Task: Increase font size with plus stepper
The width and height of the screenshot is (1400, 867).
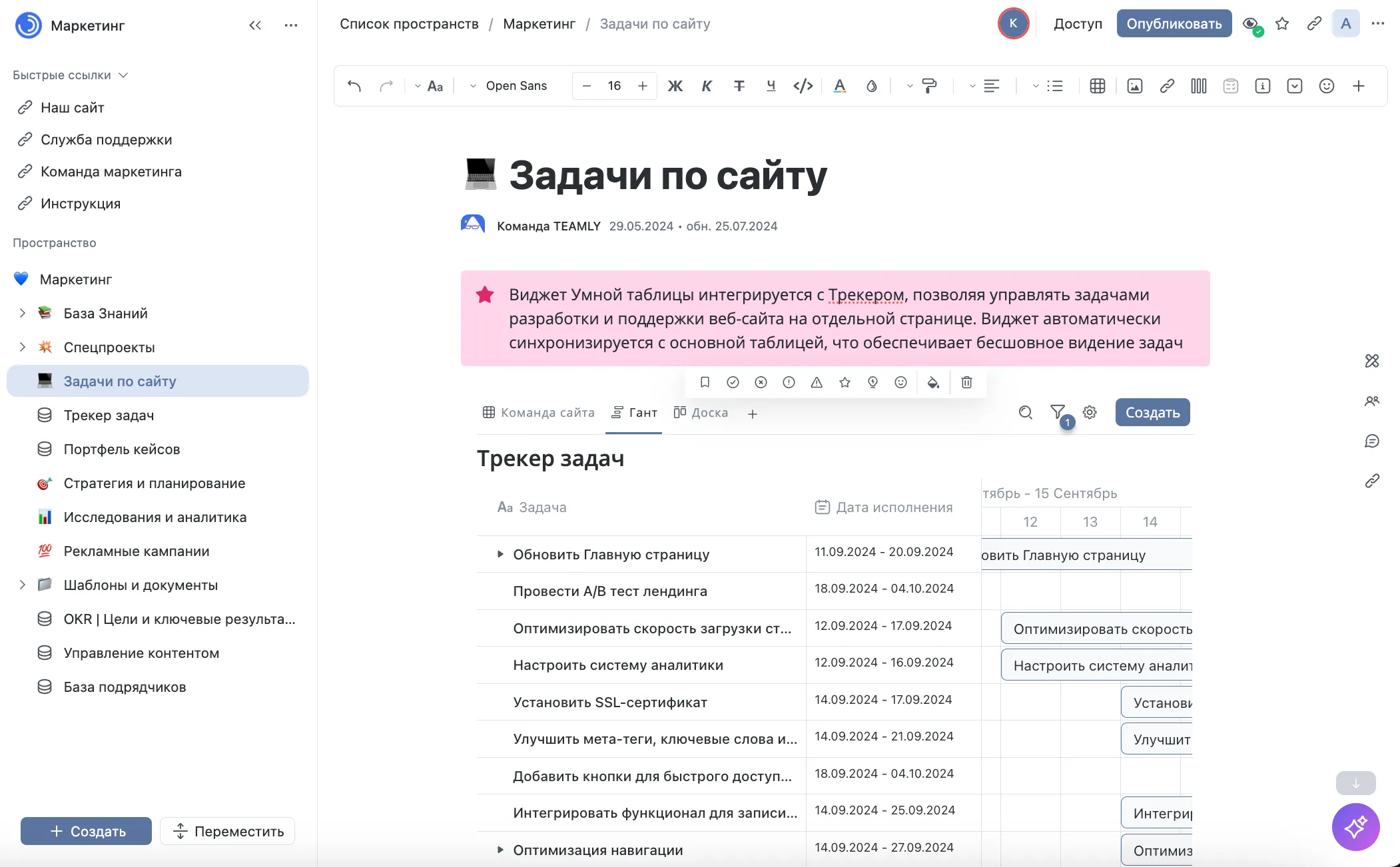Action: (642, 86)
